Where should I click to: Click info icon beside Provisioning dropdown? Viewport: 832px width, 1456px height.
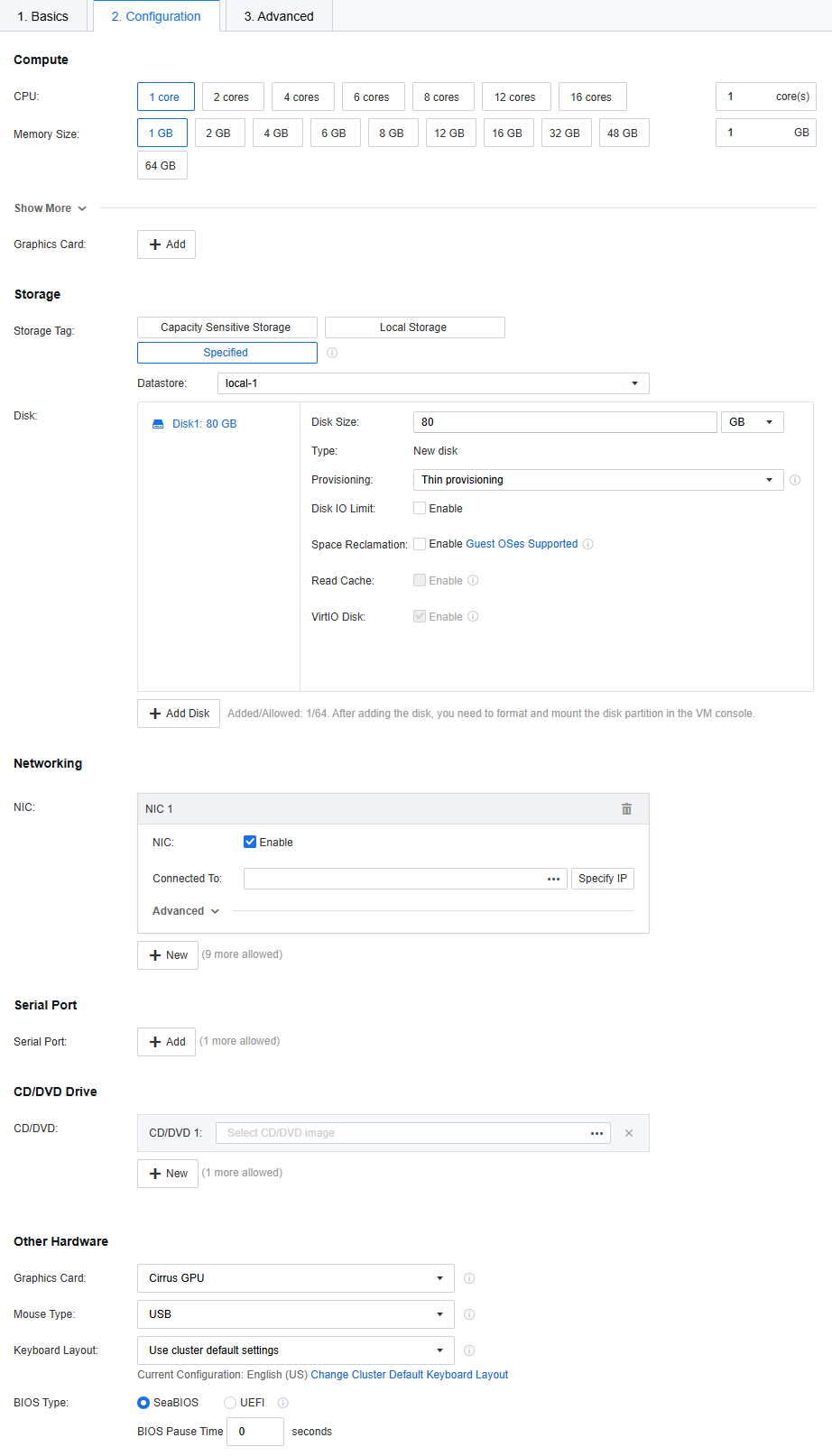(x=795, y=480)
